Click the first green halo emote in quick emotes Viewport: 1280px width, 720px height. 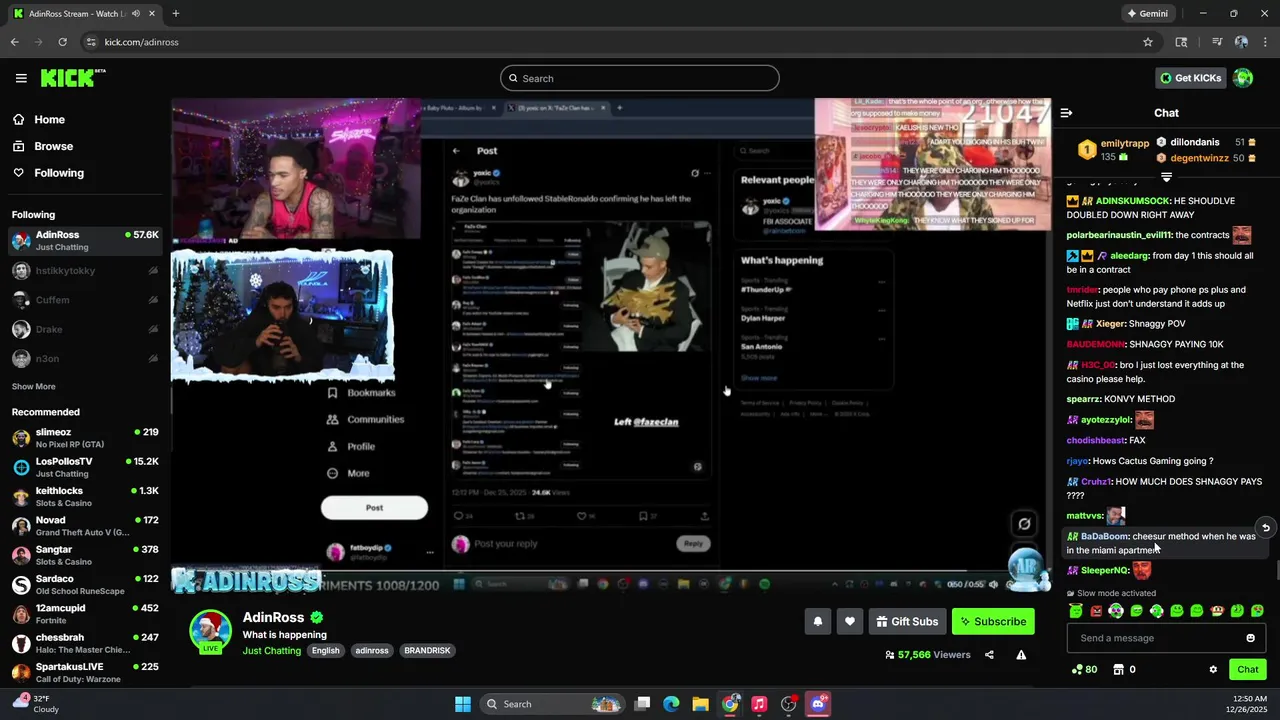click(x=1076, y=611)
